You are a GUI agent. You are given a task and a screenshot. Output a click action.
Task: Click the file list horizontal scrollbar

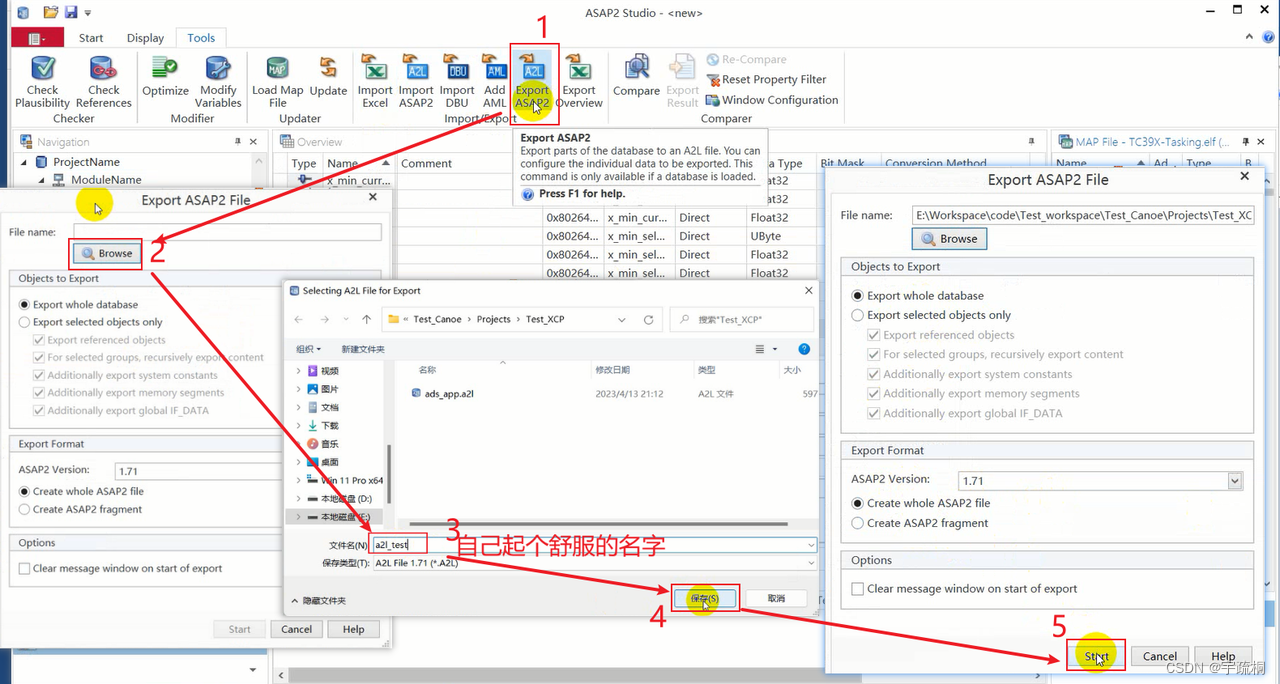(600, 523)
